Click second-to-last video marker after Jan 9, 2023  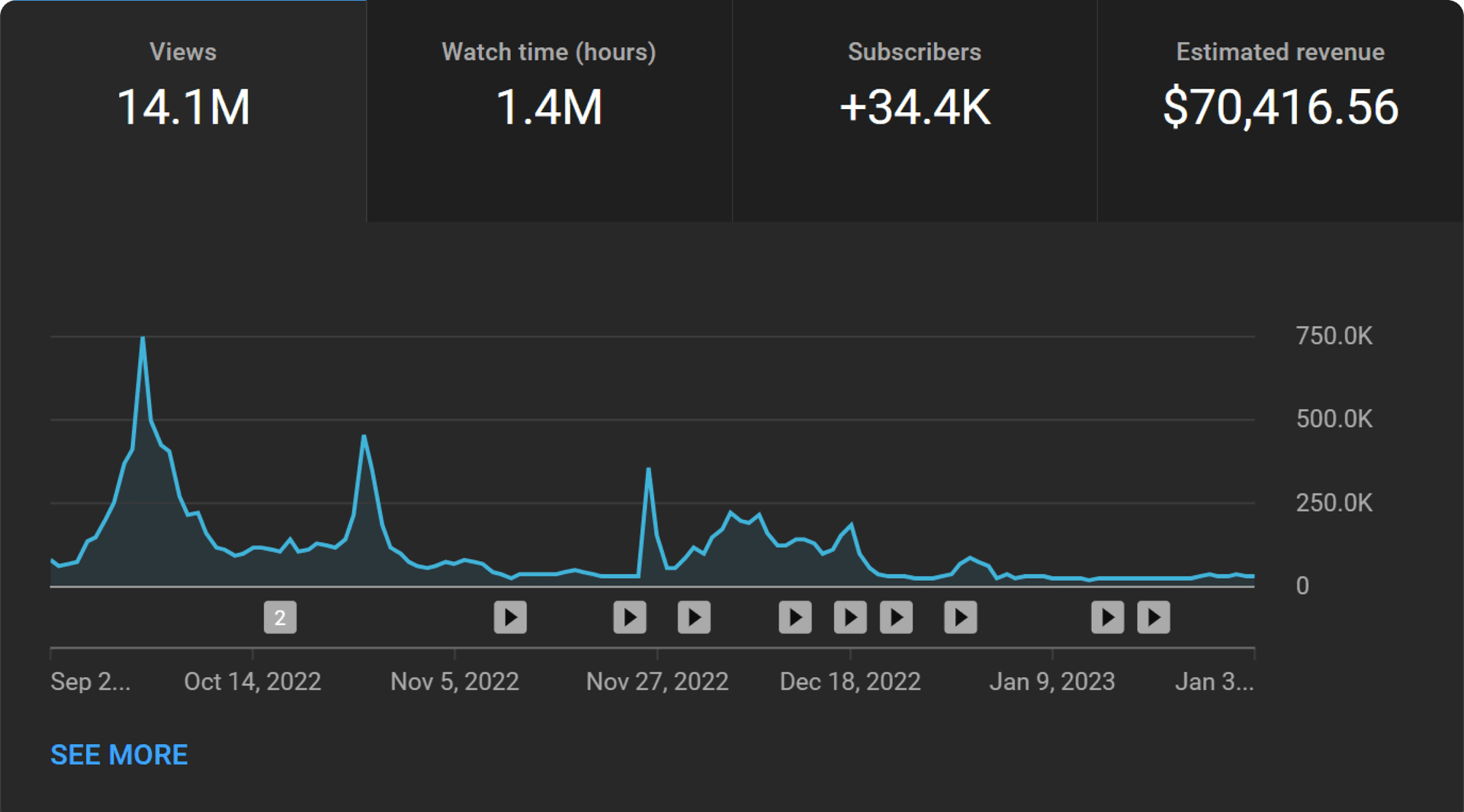coord(1108,618)
